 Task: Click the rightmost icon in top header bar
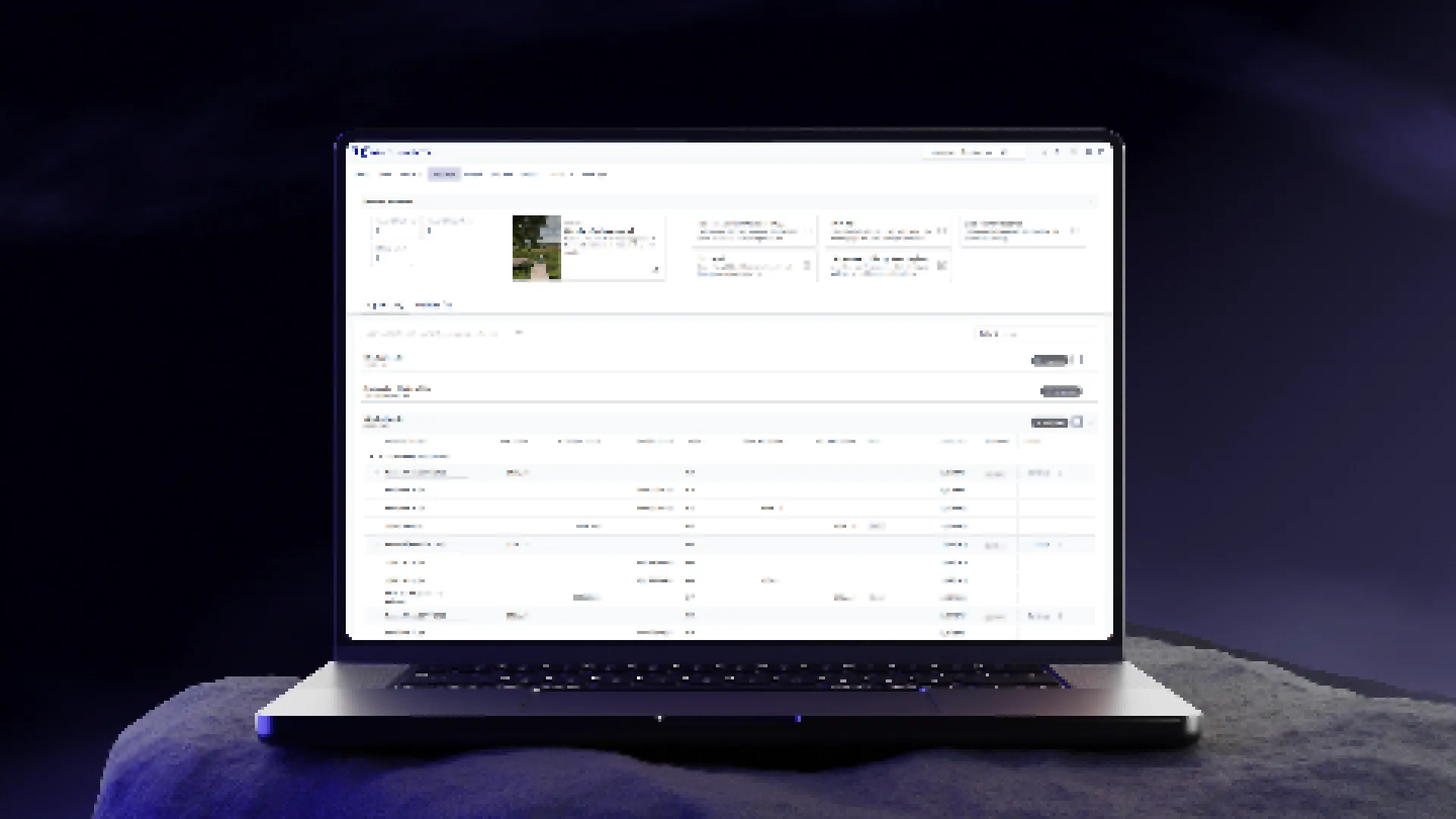coord(1101,152)
